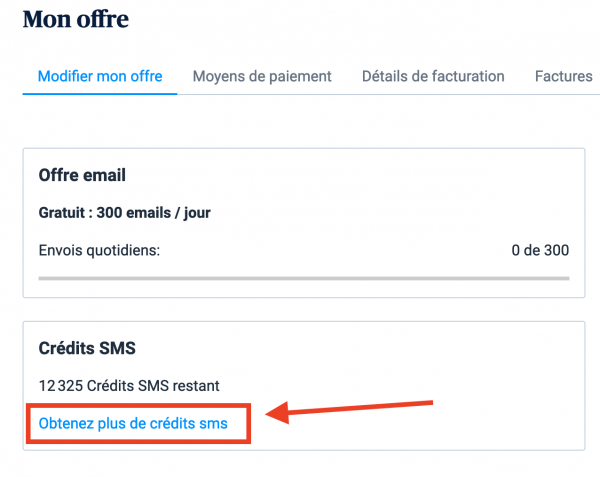Viewport: 600px width, 477px height.
Task: Select the Détails de facturation tab
Action: pos(433,76)
